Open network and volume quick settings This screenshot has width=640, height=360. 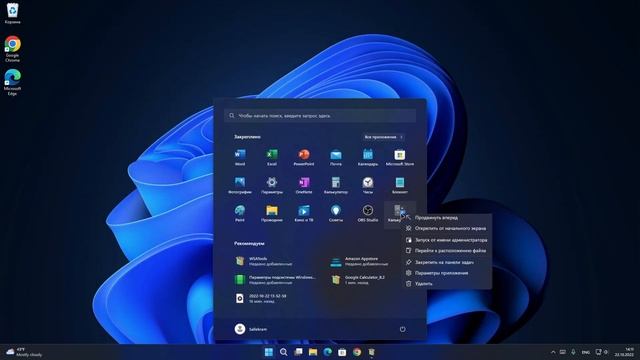pos(602,352)
